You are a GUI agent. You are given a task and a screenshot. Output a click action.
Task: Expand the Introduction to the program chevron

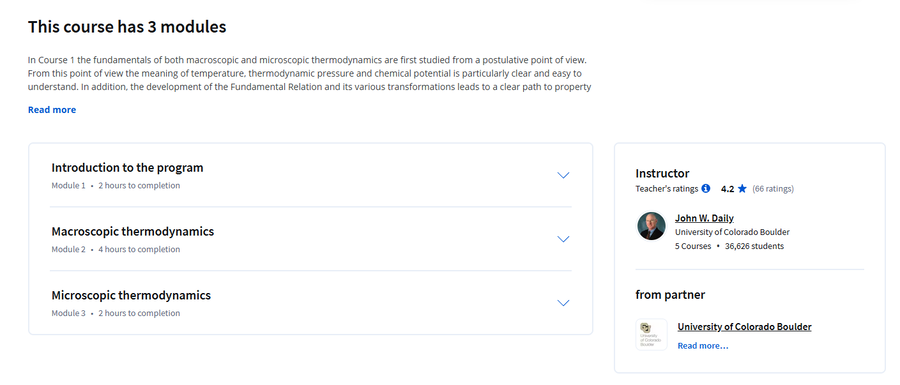563,176
